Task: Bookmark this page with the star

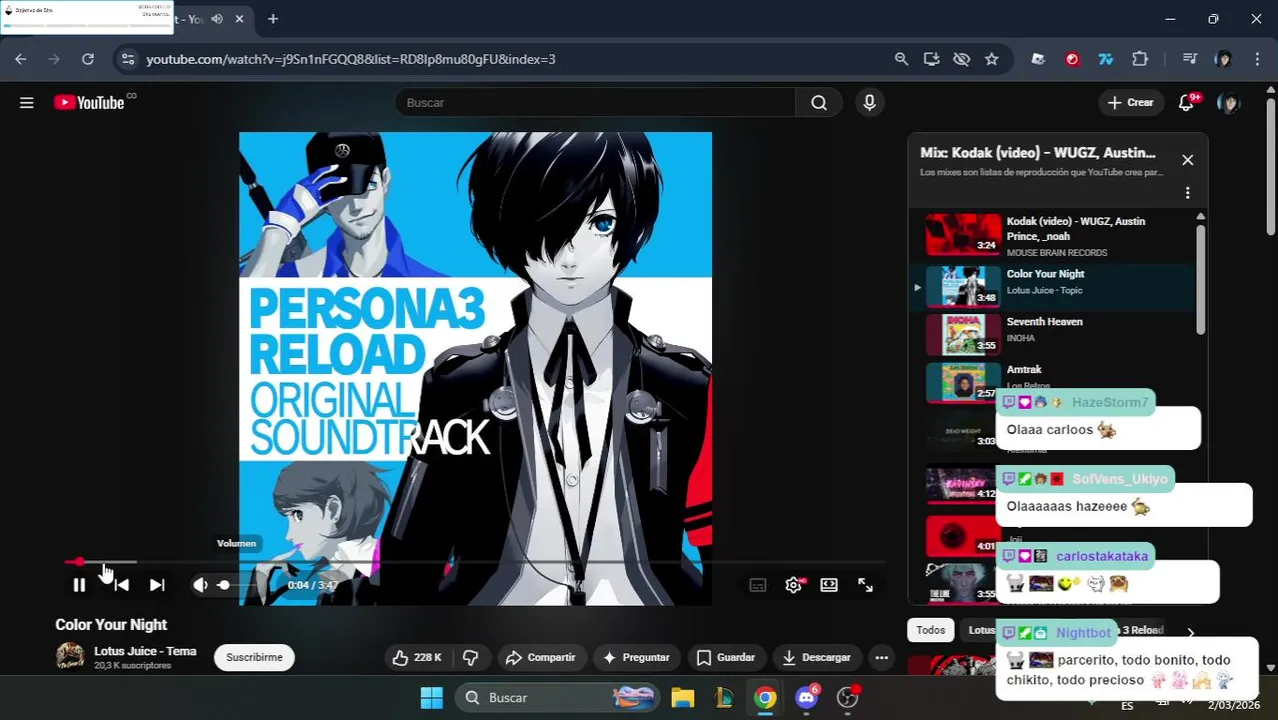Action: pyautogui.click(x=991, y=59)
